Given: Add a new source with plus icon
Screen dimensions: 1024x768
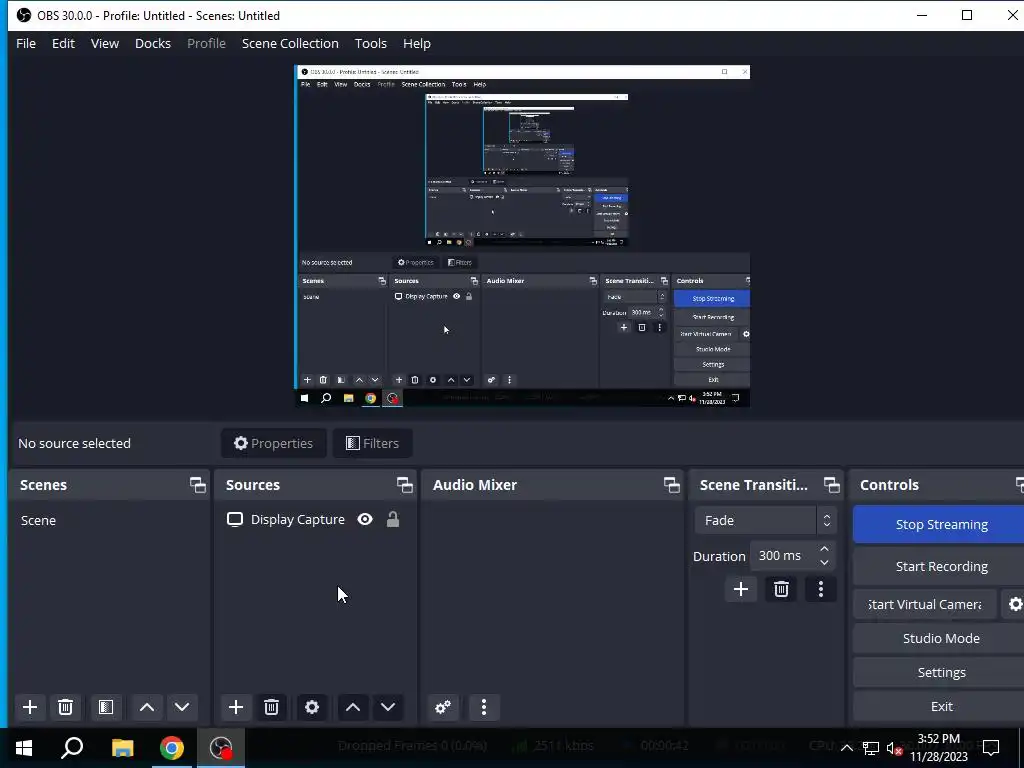Looking at the screenshot, I should tap(236, 707).
